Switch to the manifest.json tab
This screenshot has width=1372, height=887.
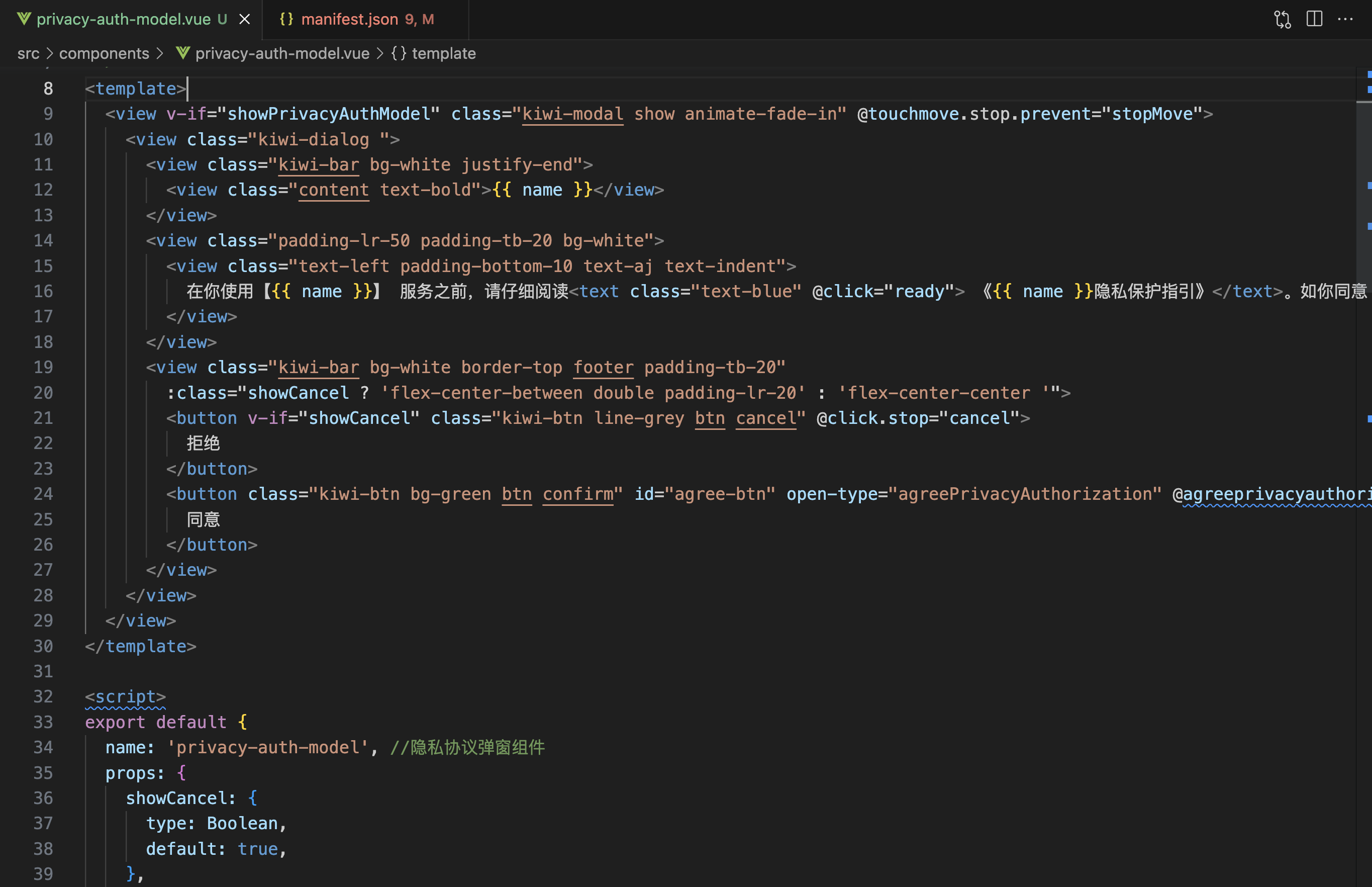[x=349, y=20]
